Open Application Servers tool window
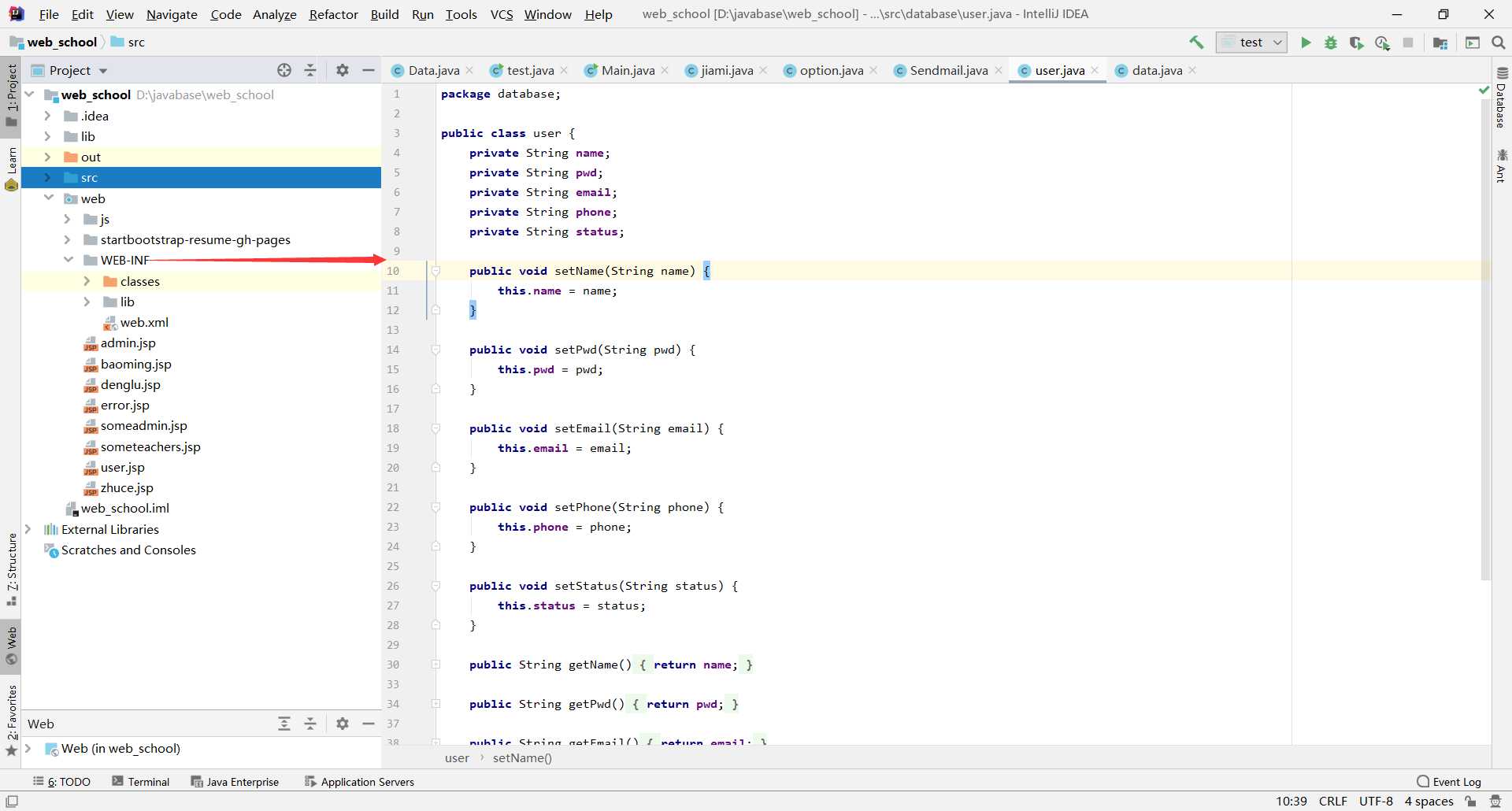This screenshot has height=811, width=1512. 359,781
